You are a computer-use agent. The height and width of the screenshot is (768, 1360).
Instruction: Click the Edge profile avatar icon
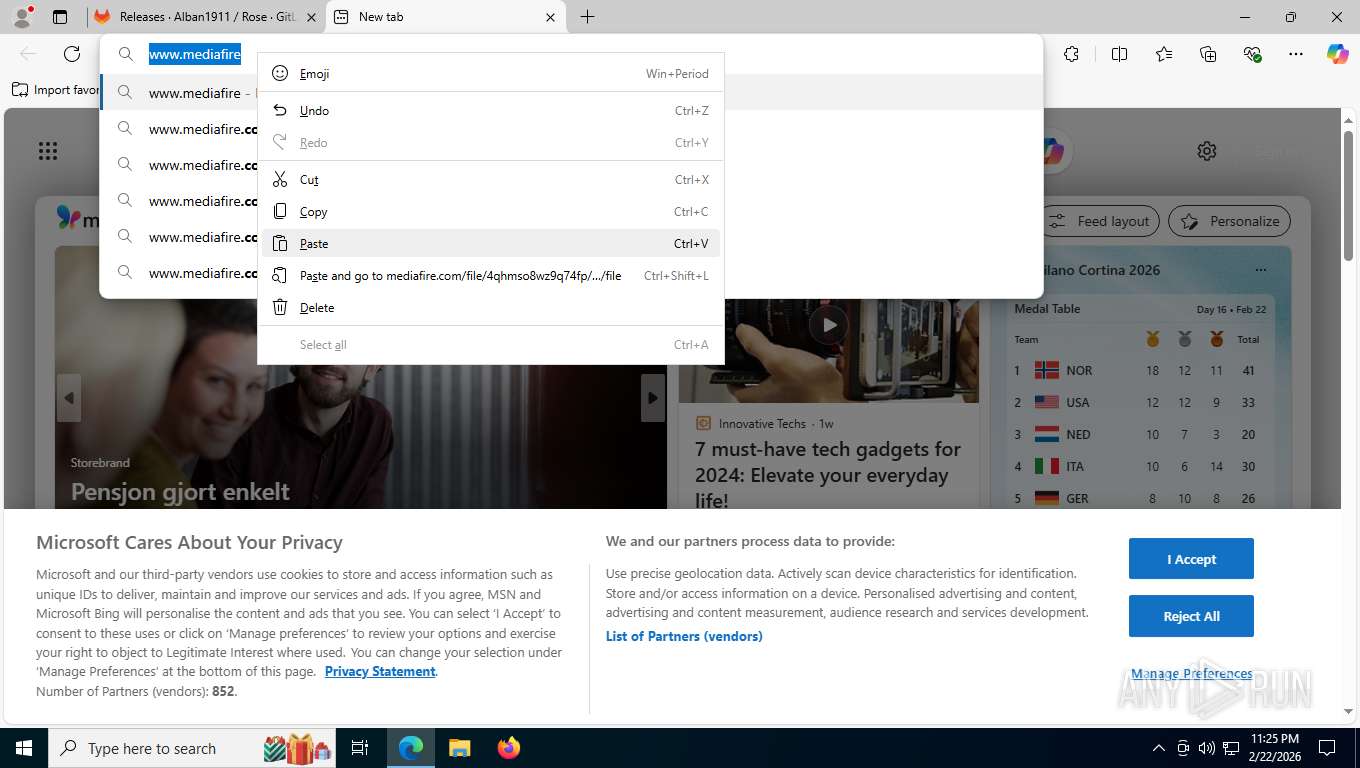pyautogui.click(x=22, y=17)
